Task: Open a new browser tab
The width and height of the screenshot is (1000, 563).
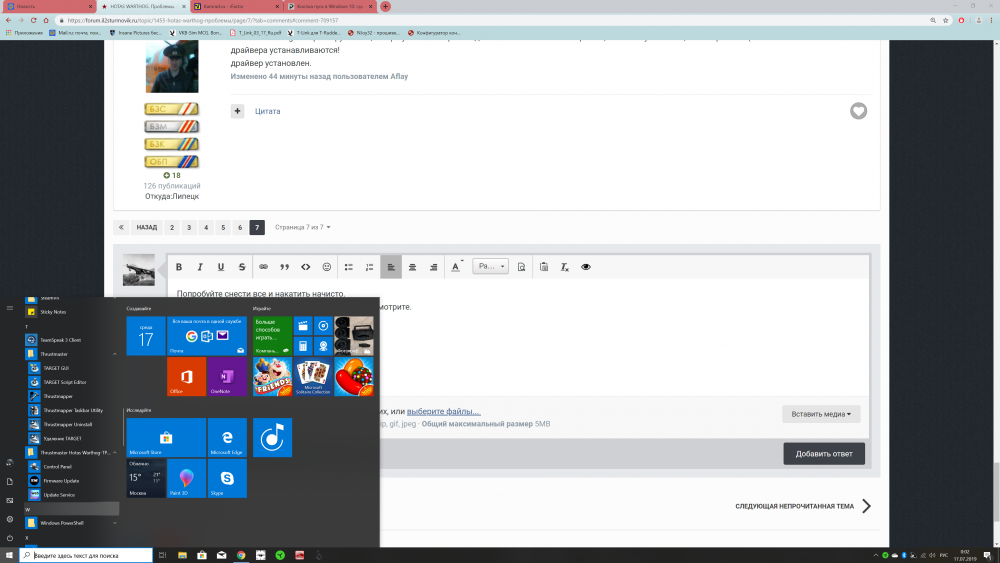Action: click(385, 6)
